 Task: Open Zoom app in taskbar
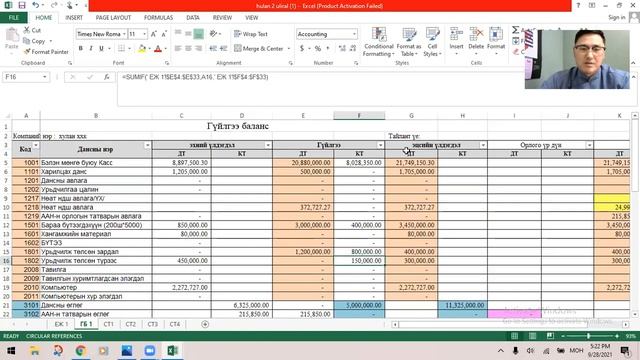(149, 351)
